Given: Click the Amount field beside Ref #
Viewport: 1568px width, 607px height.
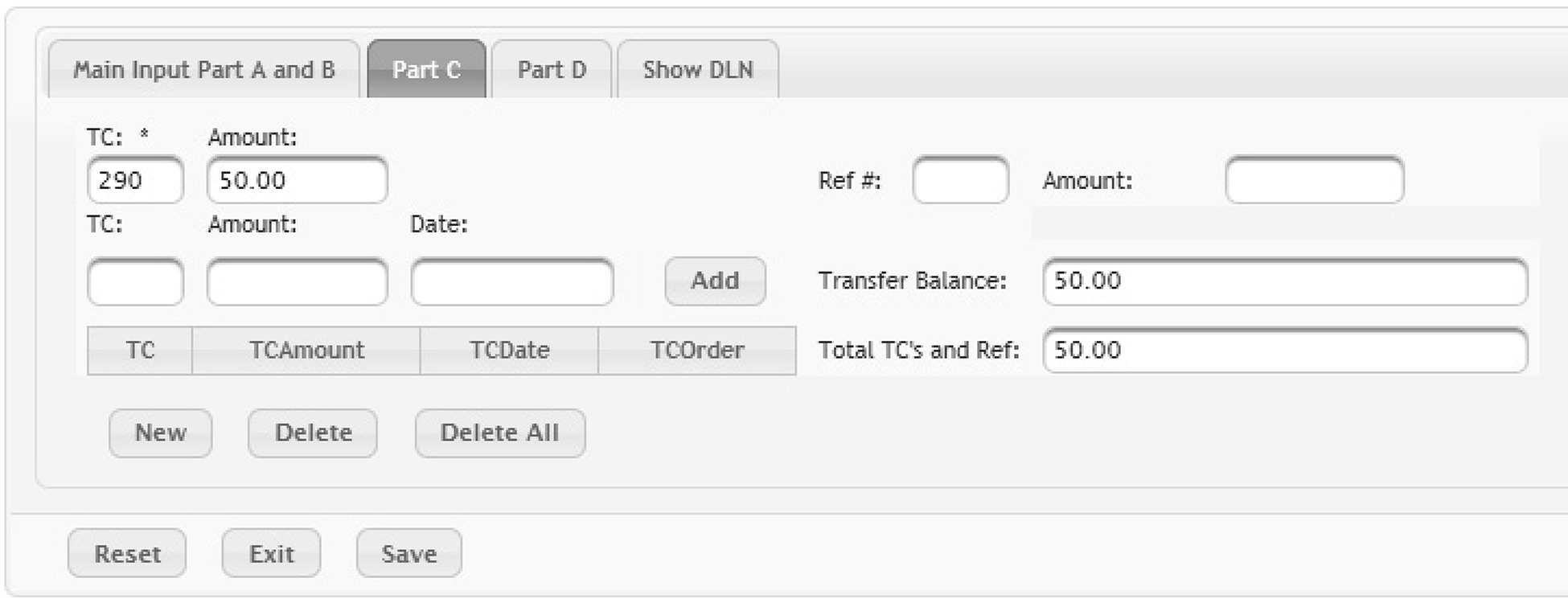Looking at the screenshot, I should pos(1314,180).
